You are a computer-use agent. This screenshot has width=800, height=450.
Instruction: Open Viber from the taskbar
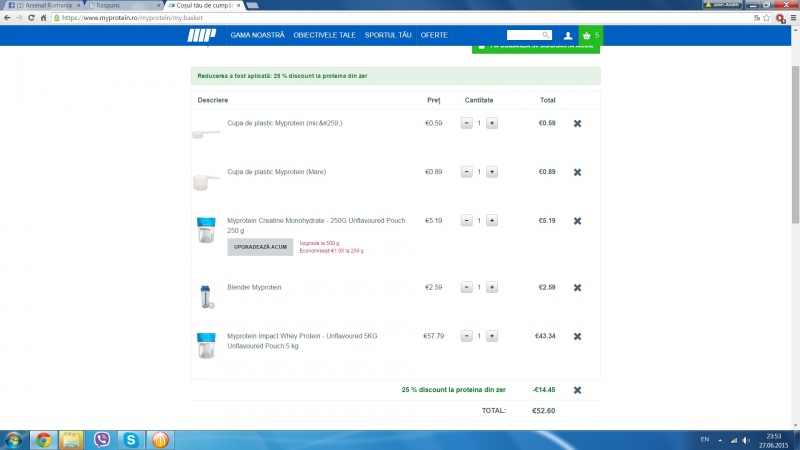pos(101,439)
